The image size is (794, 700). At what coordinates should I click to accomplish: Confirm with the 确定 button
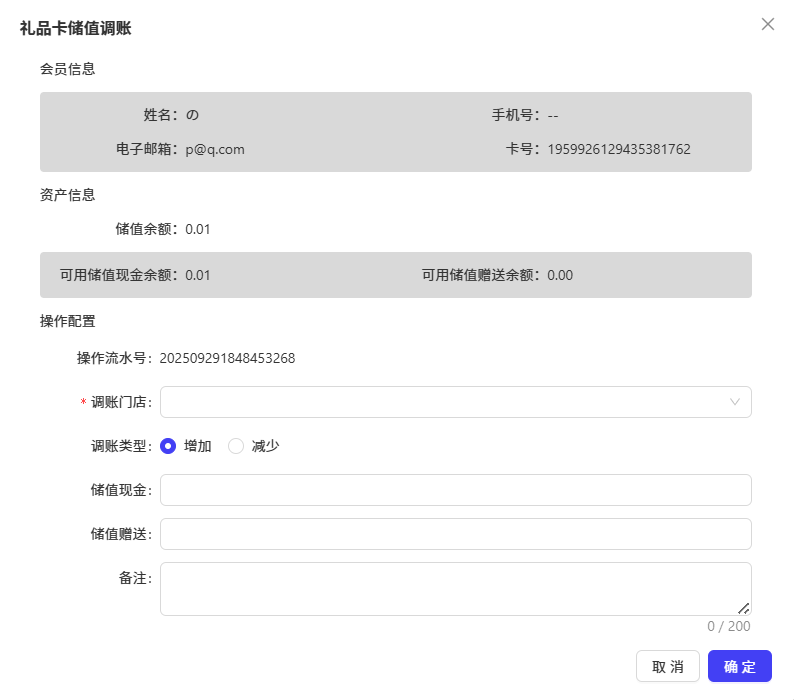pos(740,666)
